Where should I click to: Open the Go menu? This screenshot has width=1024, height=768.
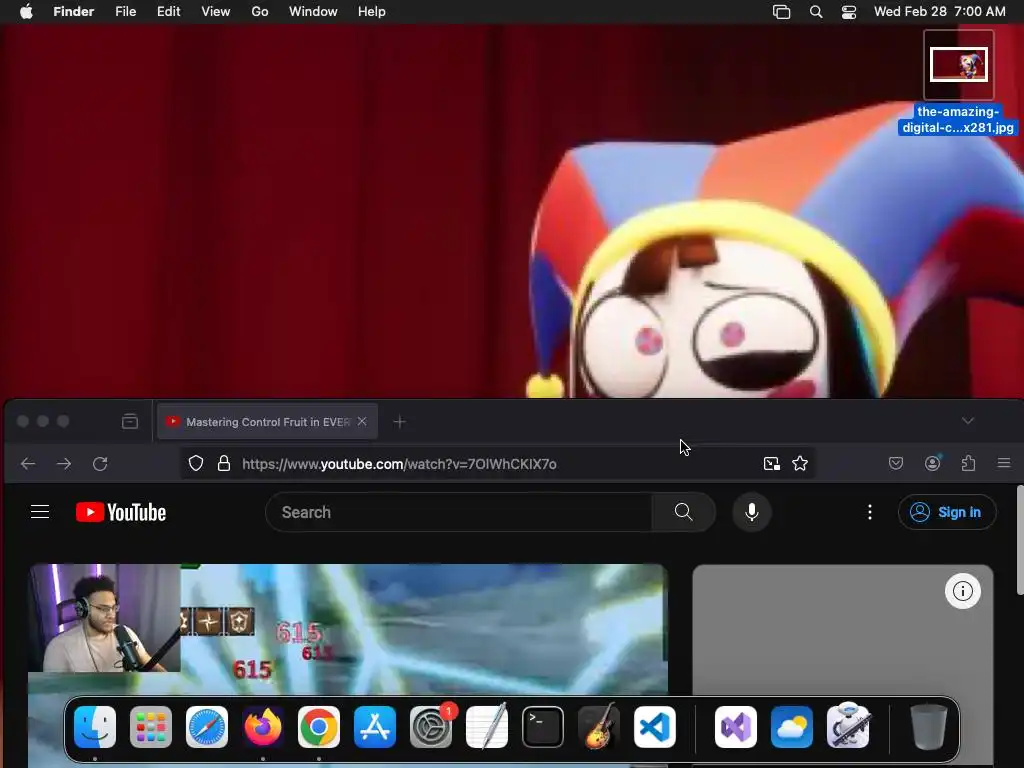(x=260, y=12)
